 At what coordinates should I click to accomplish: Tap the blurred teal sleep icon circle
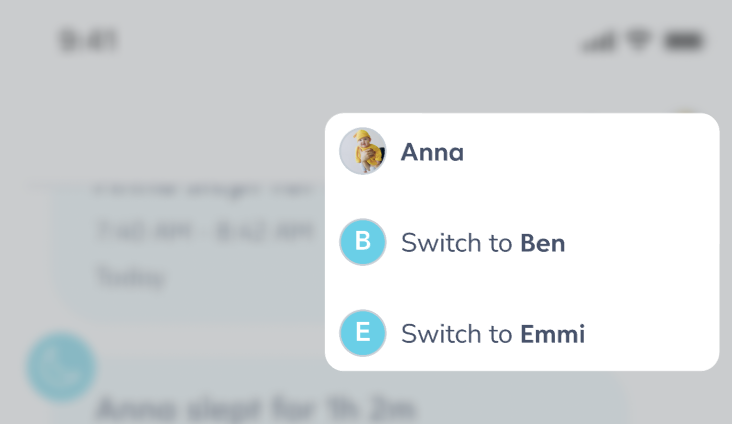[61, 366]
